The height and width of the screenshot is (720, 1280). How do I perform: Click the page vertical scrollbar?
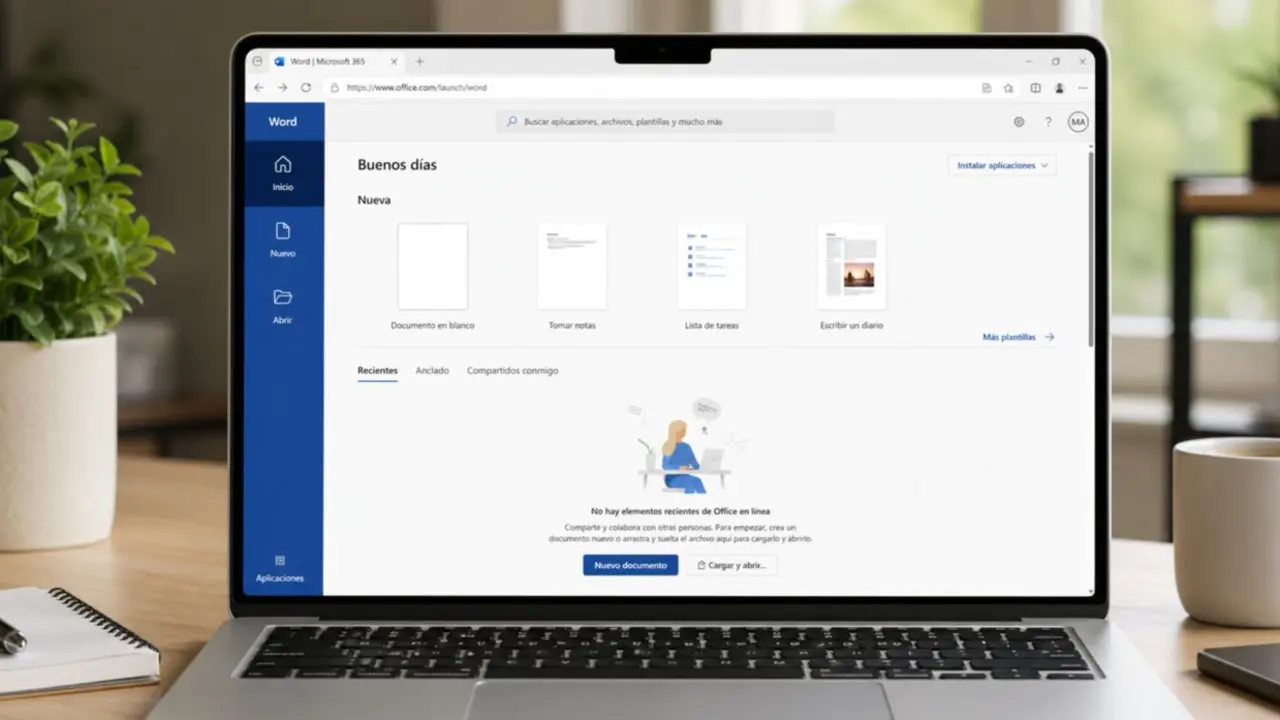[x=1091, y=249]
